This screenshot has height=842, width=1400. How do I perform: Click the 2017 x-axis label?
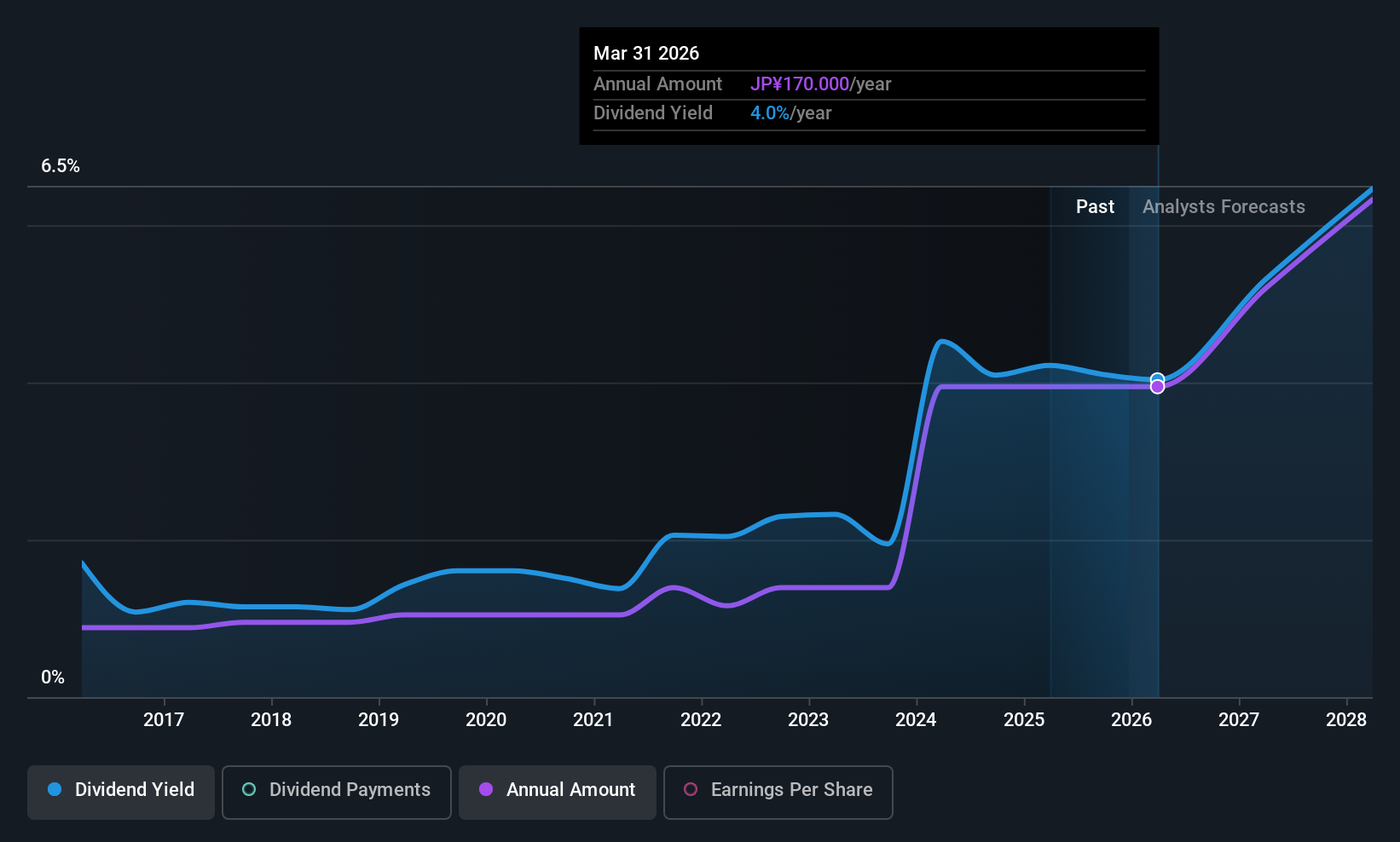[x=164, y=720]
